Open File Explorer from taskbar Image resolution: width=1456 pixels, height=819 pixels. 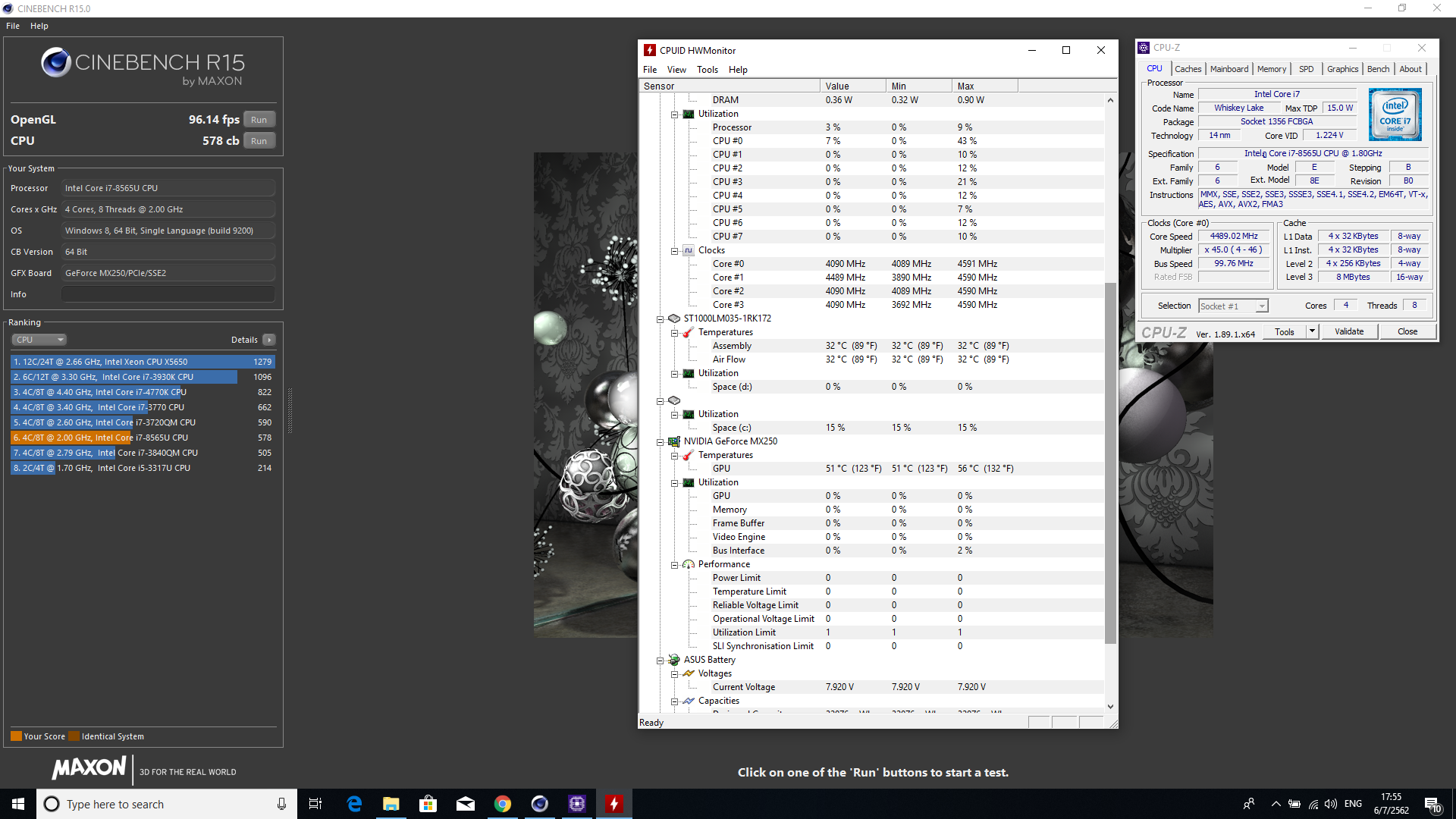[391, 804]
